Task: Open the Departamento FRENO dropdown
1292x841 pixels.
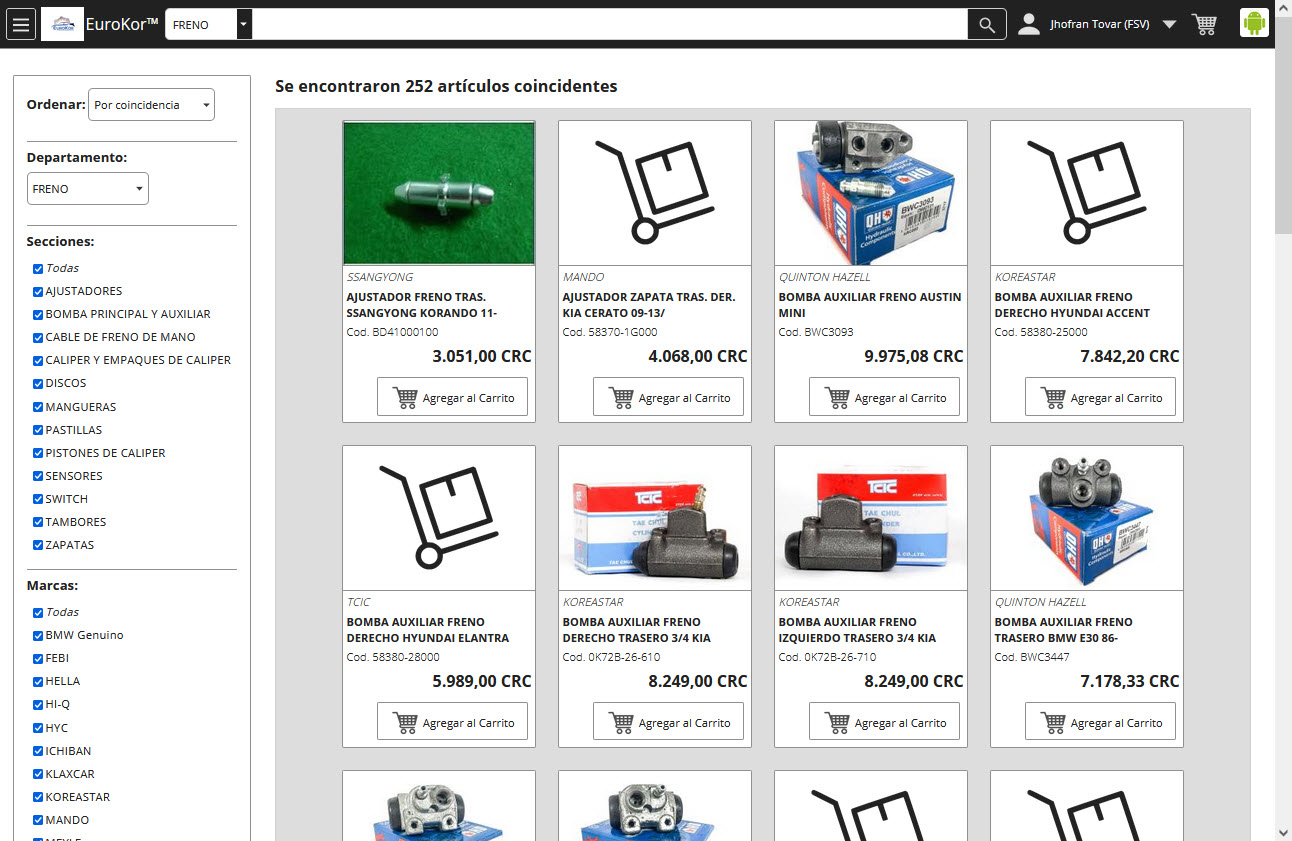Action: pyautogui.click(x=88, y=189)
